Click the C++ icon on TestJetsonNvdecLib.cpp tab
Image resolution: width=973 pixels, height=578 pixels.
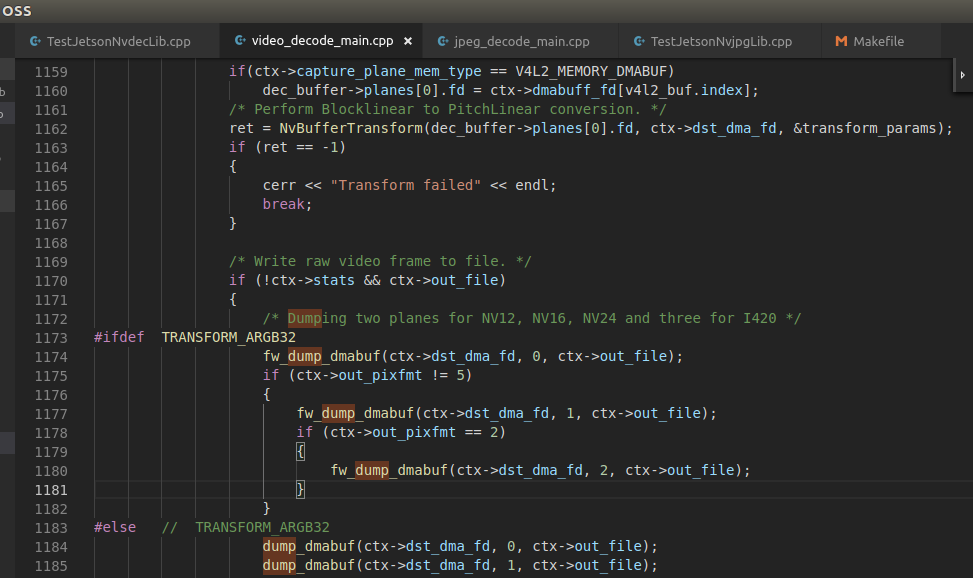pos(35,42)
